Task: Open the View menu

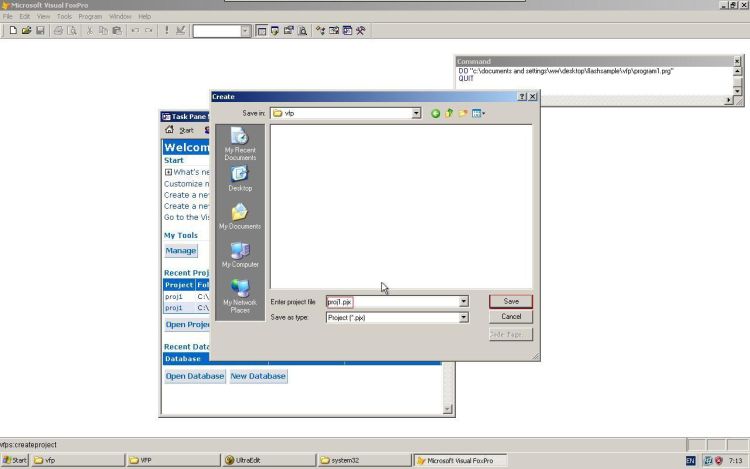Action: pos(43,16)
